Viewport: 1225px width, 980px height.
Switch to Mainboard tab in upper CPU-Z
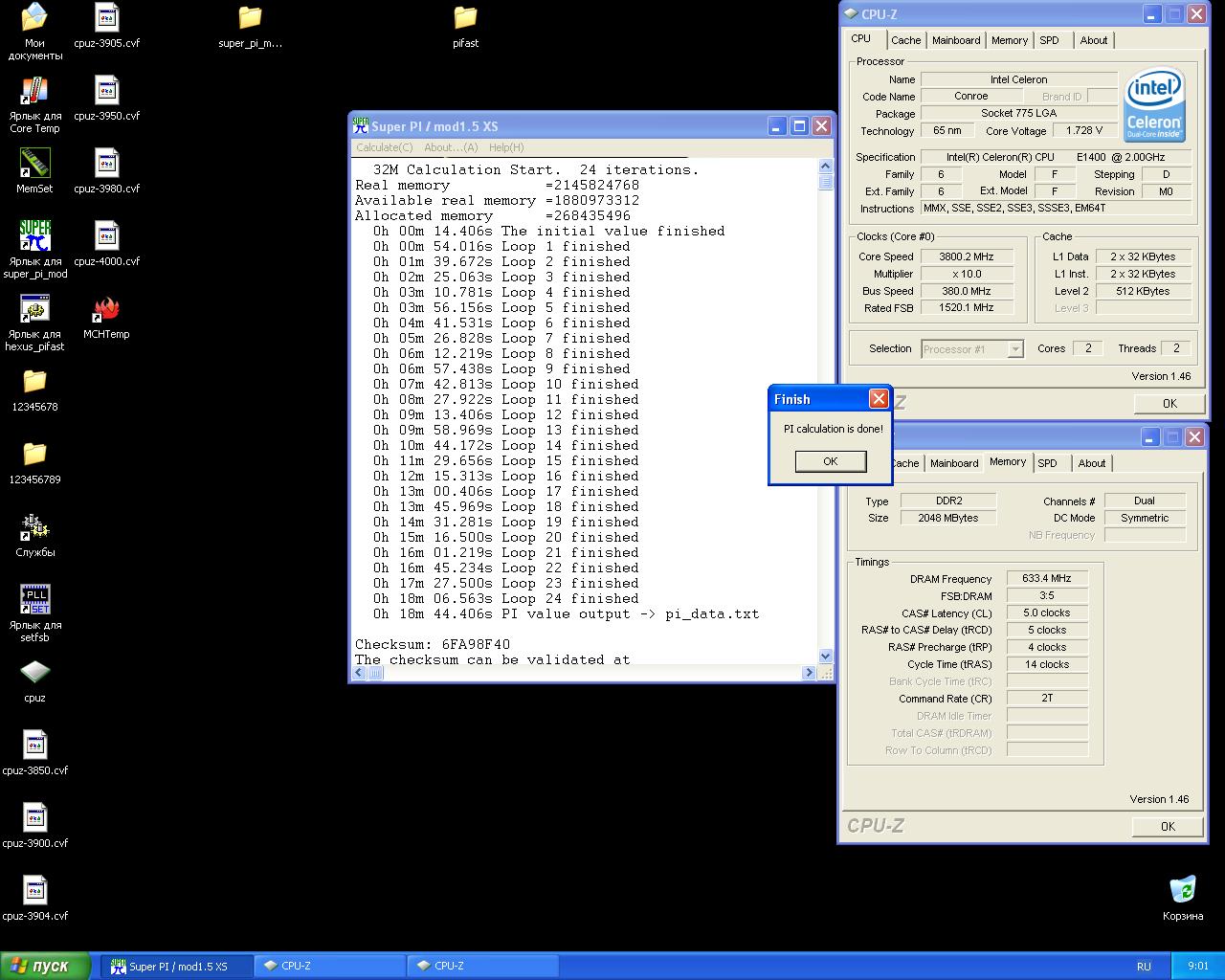[x=956, y=40]
